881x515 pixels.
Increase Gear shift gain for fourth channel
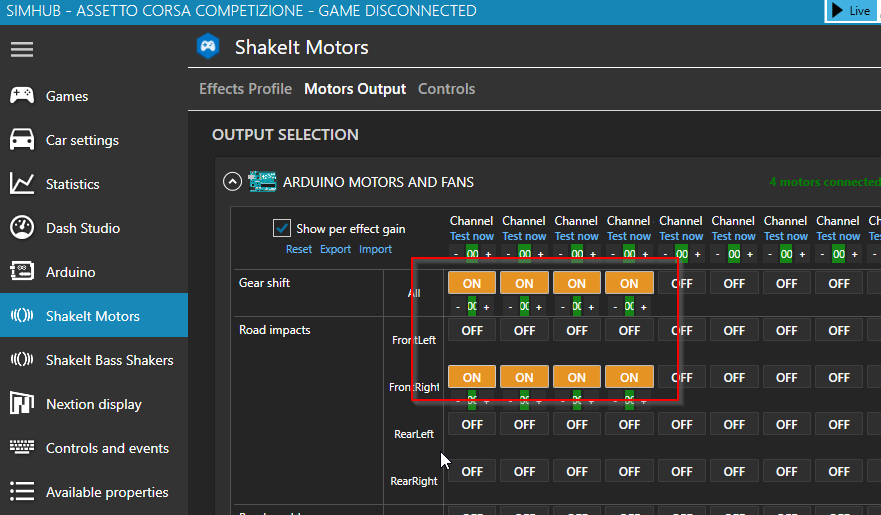tap(643, 307)
